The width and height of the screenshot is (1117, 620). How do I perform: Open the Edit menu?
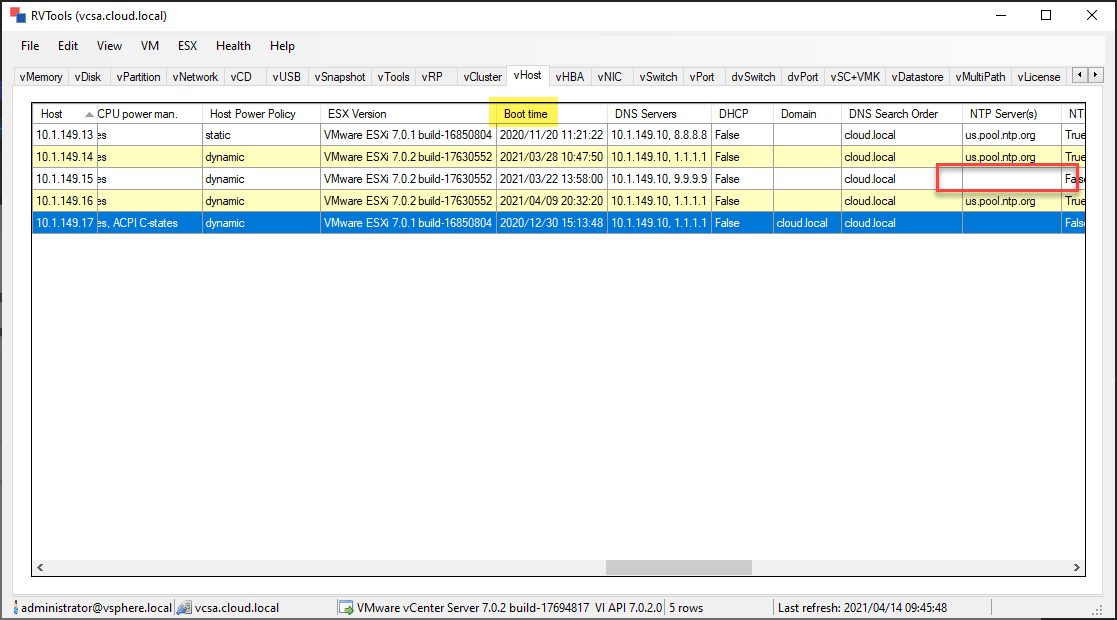click(x=68, y=46)
